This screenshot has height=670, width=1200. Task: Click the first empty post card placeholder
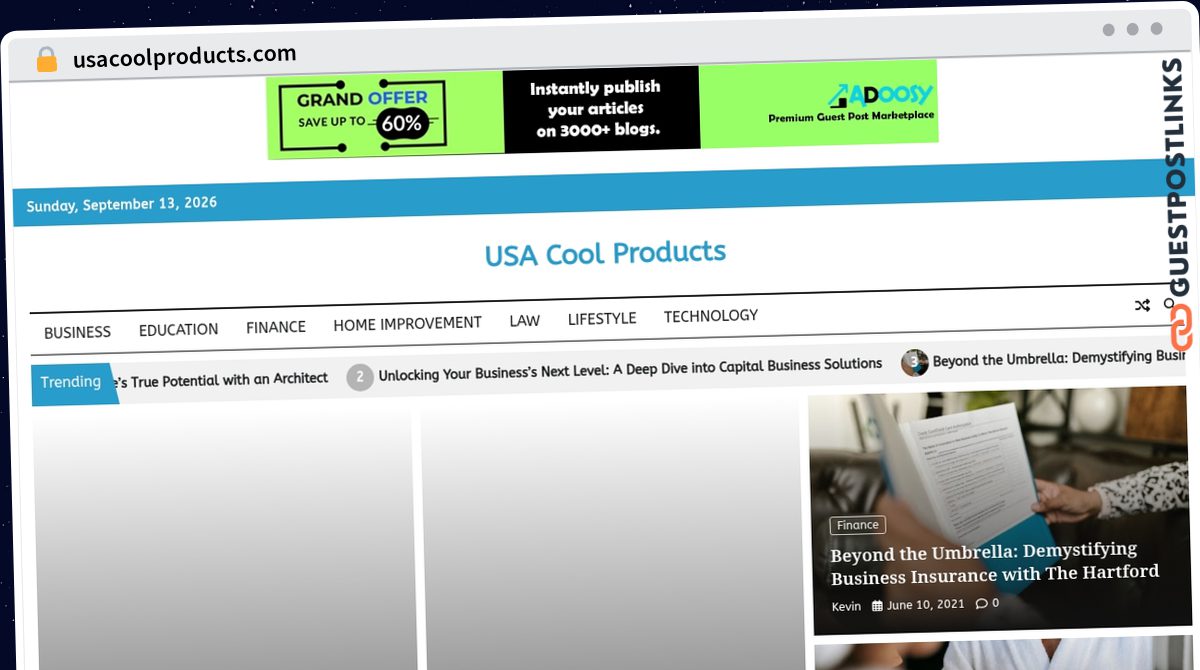225,540
